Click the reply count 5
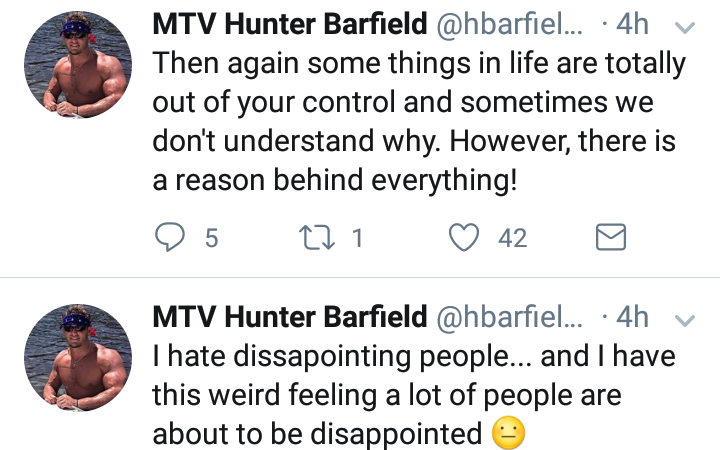The width and height of the screenshot is (720, 450). pos(211,238)
